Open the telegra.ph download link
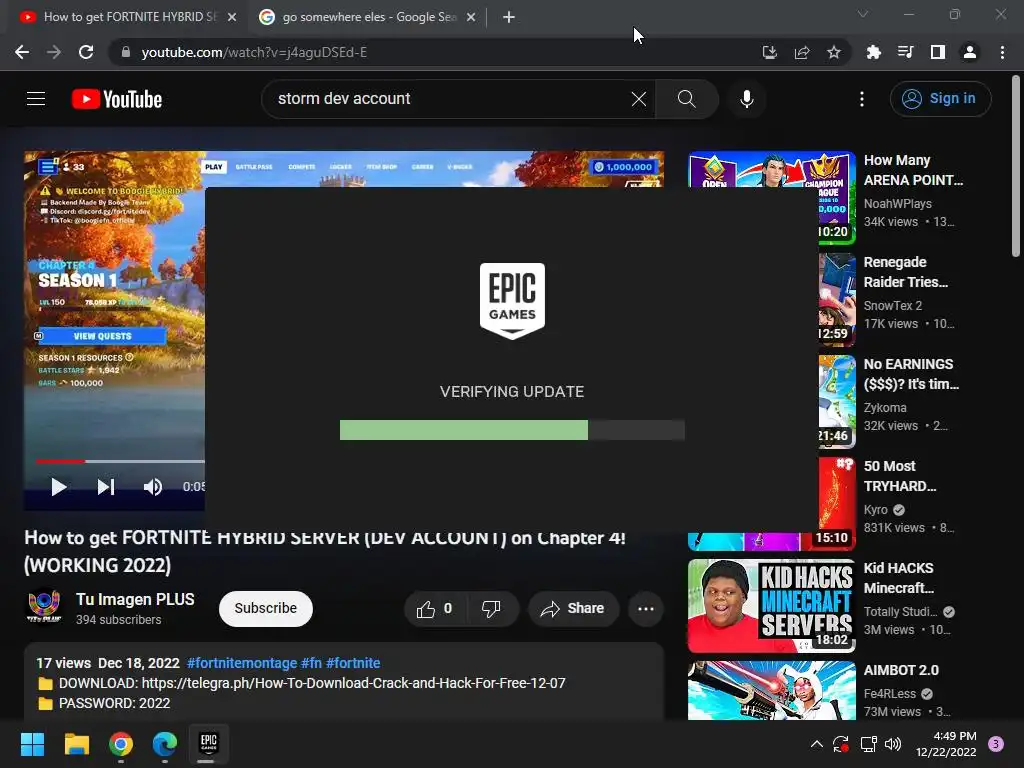 [x=353, y=683]
